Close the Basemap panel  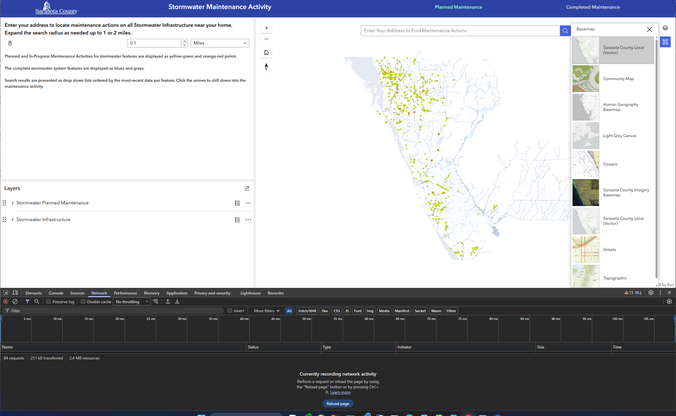[x=649, y=30]
